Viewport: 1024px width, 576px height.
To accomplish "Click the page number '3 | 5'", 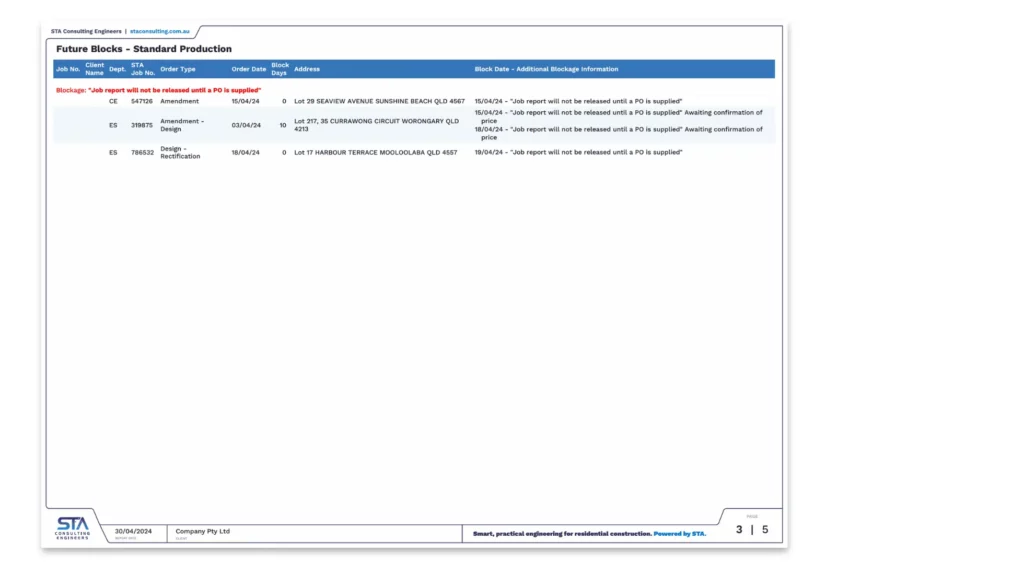I will pyautogui.click(x=752, y=530).
